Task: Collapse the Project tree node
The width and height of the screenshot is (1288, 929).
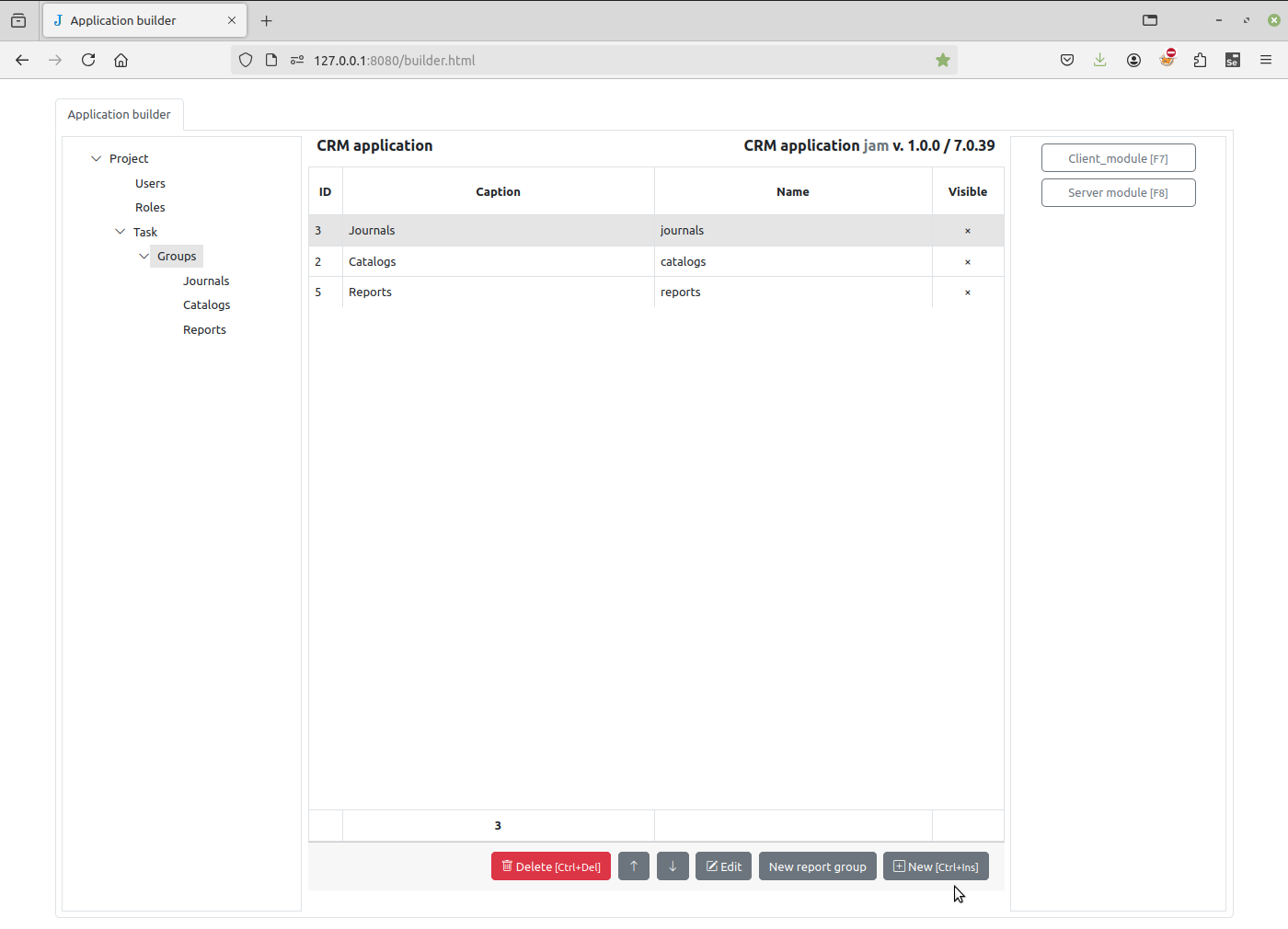Action: click(x=96, y=158)
